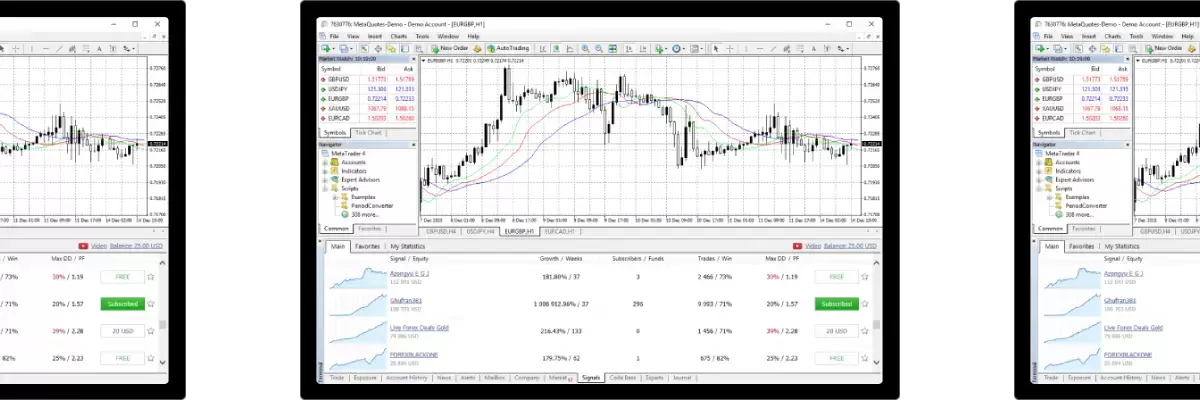This screenshot has width=1200, height=400.
Task: Open Profiles dropdown arrow in center window
Action: click(351, 48)
